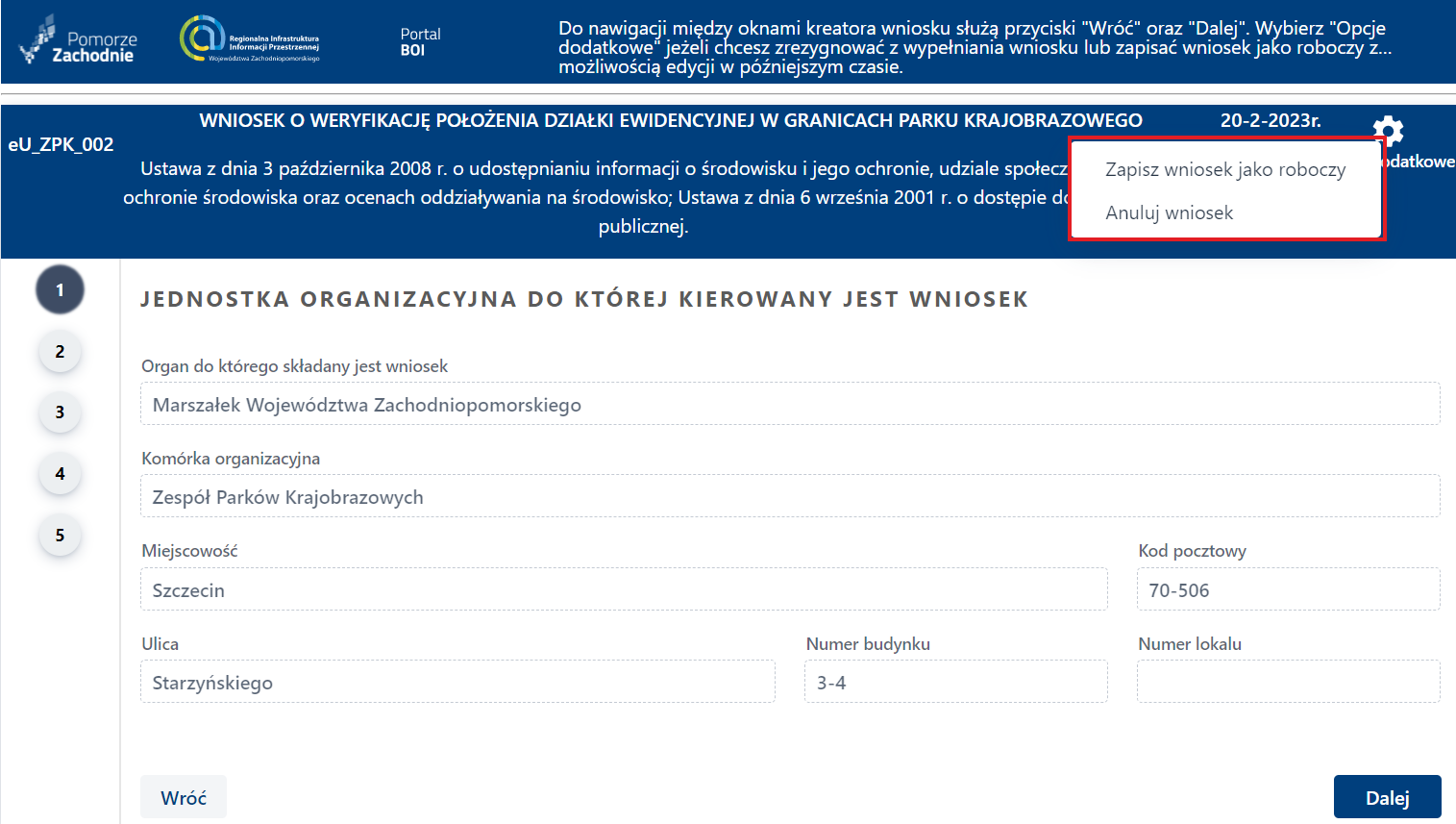Viewport: 1456px width, 824px height.
Task: Click the Ulica field with Starzyńskiego
Action: point(457,681)
